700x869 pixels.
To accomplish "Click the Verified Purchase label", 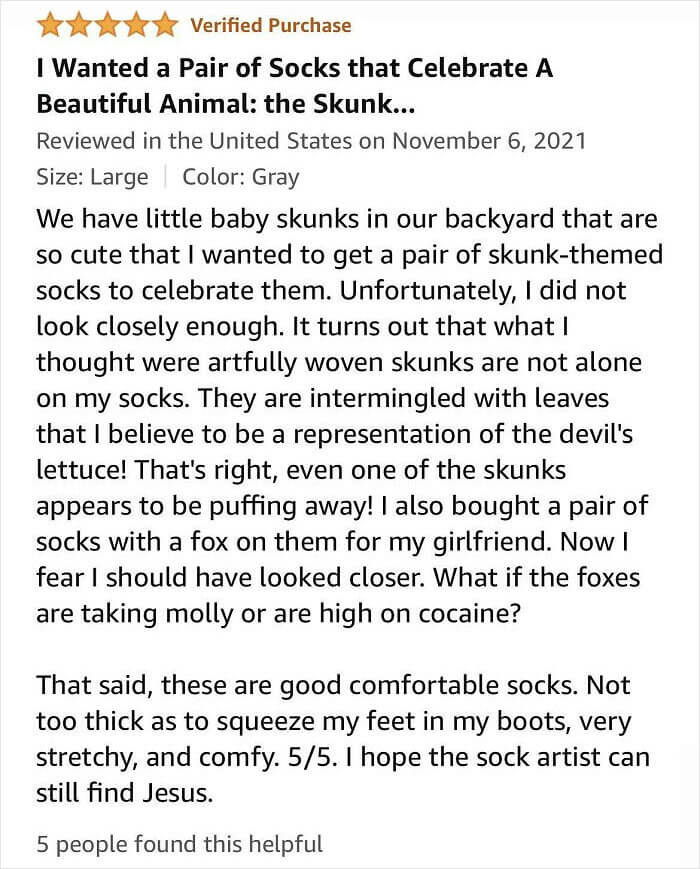I will coord(269,25).
